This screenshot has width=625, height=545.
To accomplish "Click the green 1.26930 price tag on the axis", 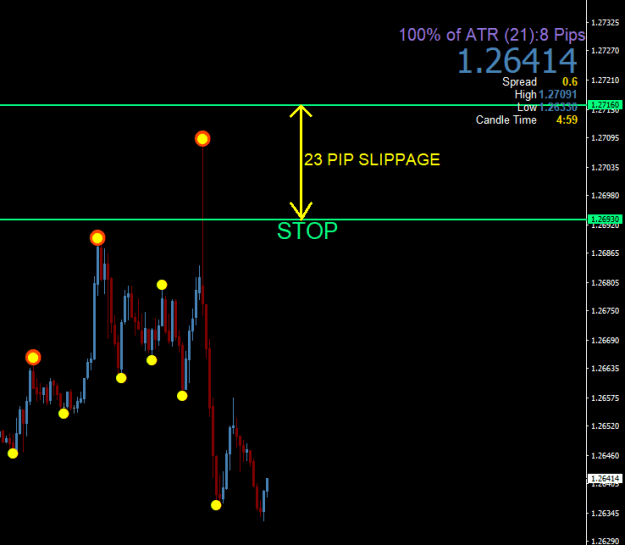I will pos(605,219).
